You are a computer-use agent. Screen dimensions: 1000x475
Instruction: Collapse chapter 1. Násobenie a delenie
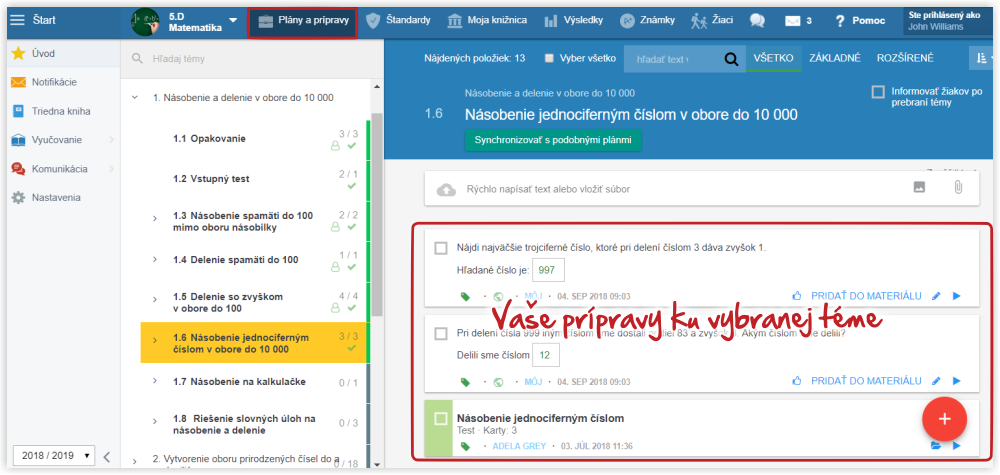135,98
